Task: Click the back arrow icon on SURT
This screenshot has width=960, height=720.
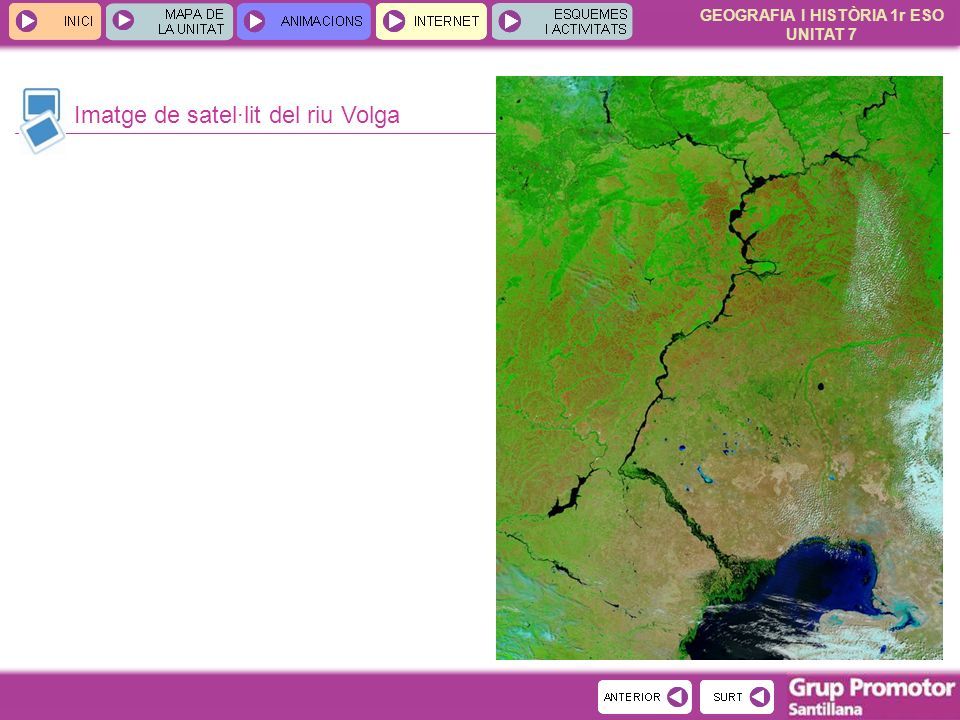Action: point(760,697)
